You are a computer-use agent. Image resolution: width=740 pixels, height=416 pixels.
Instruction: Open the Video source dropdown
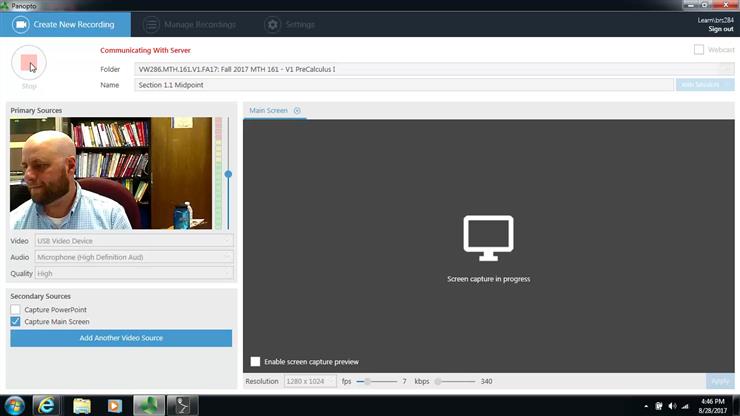[134, 241]
